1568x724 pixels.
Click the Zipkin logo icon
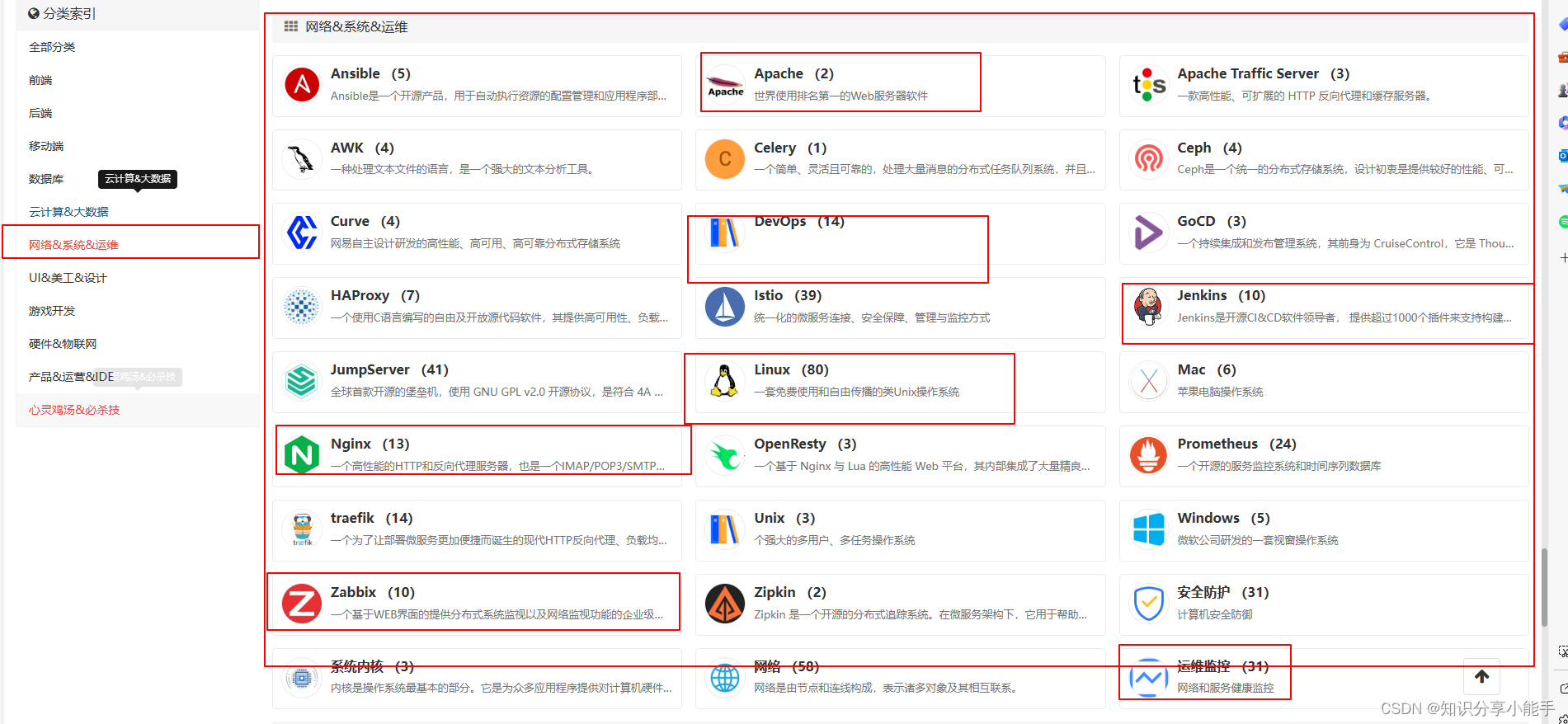pos(726,604)
